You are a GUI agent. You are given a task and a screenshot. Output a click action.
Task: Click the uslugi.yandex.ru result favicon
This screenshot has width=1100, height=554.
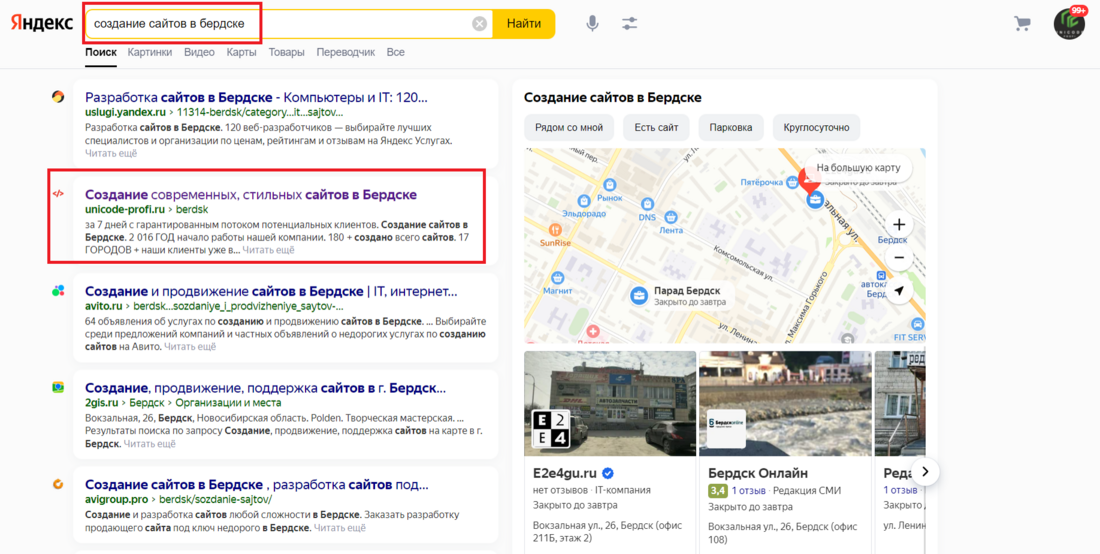coord(58,97)
